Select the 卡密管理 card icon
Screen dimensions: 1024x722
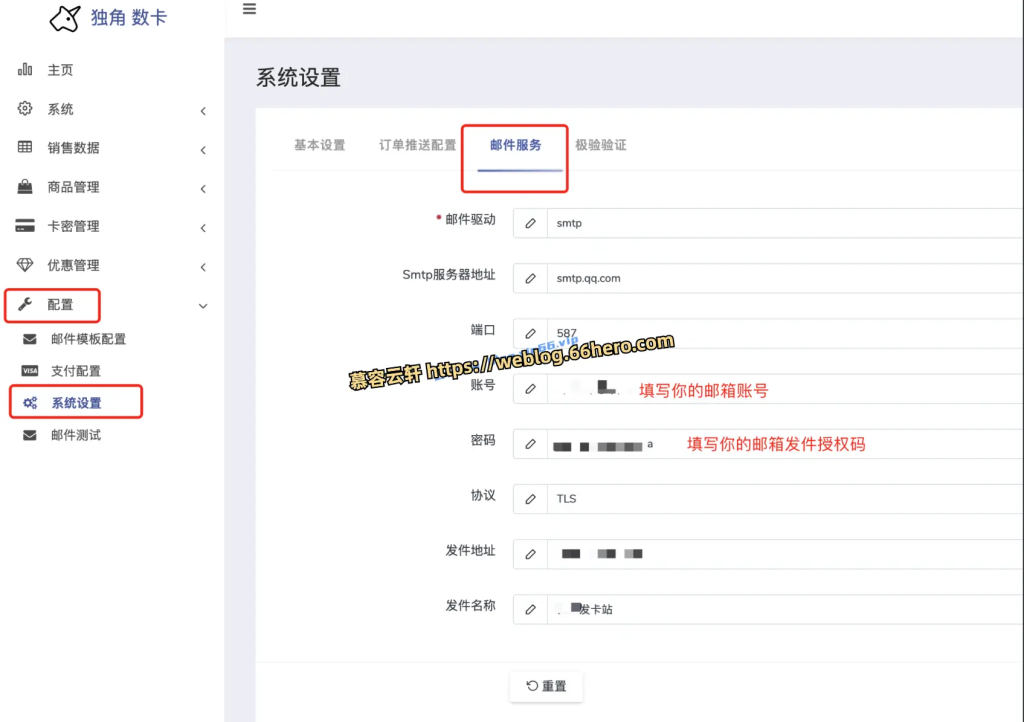[x=25, y=226]
